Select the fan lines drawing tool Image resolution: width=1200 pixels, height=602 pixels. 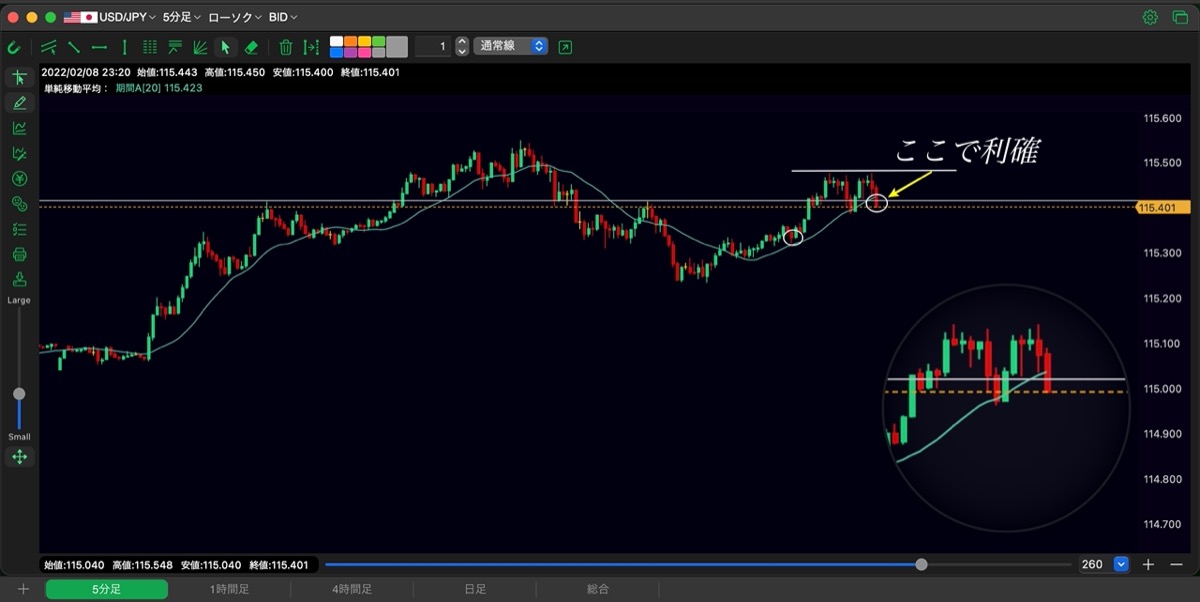pyautogui.click(x=200, y=47)
